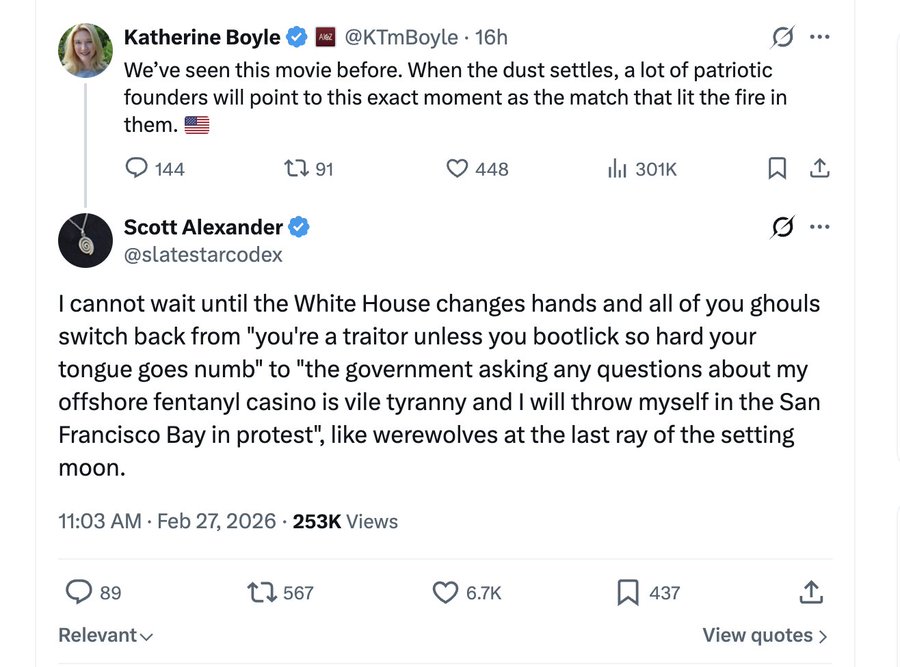Share Scott Alexander's tweet

pyautogui.click(x=810, y=593)
